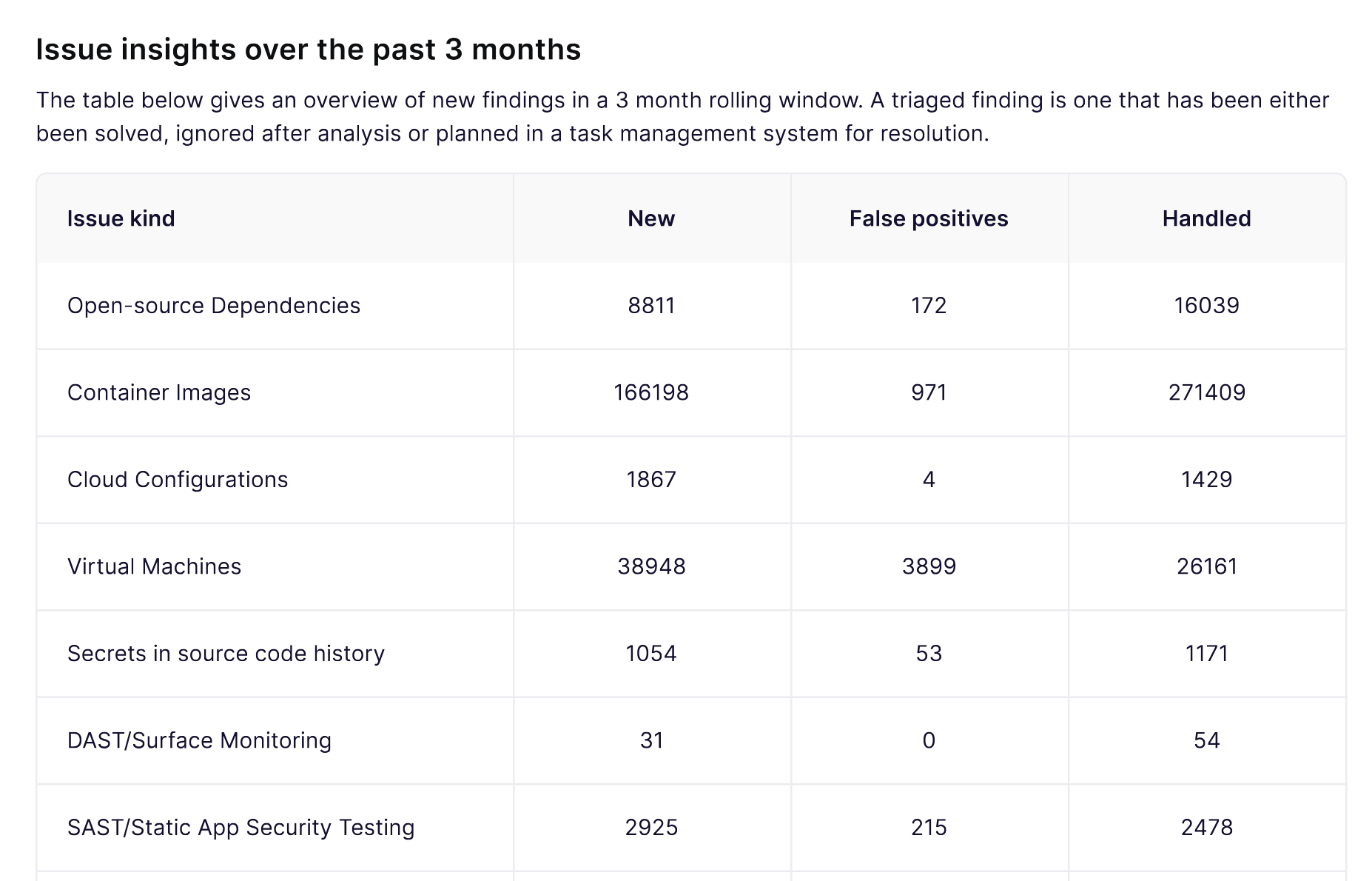Screen dimensions: 1372x881
Task: Click the Virtual Machines row label
Action: [154, 566]
